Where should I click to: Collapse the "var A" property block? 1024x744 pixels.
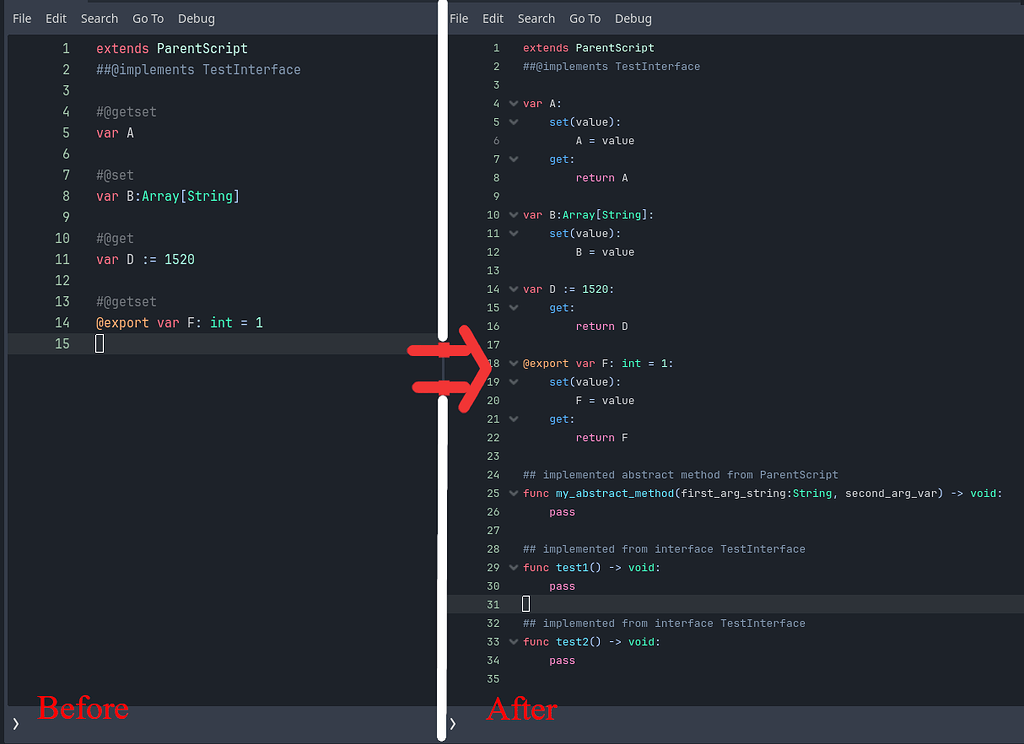pyautogui.click(x=512, y=103)
